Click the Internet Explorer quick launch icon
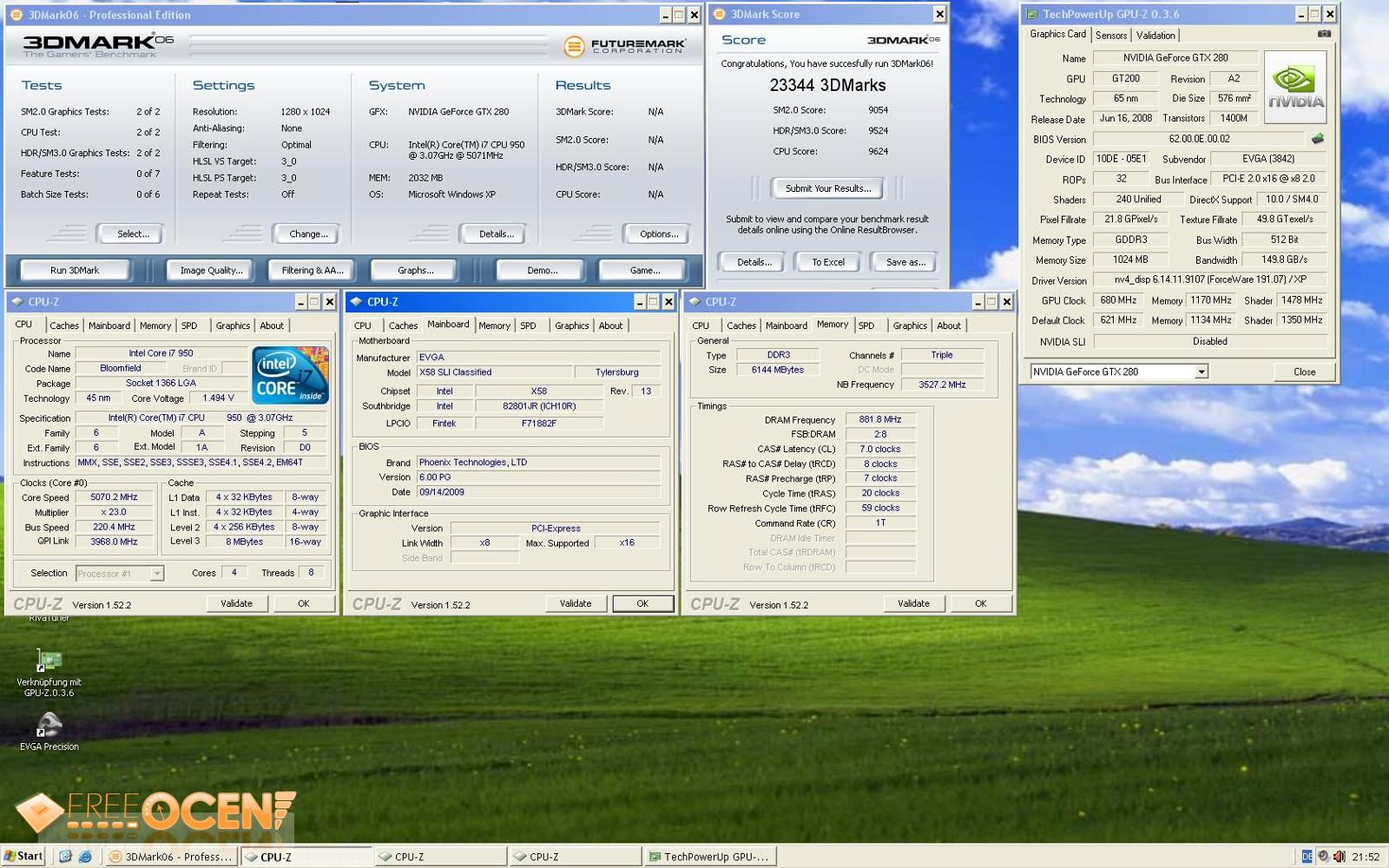This screenshot has height=868, width=1389. tap(85, 857)
